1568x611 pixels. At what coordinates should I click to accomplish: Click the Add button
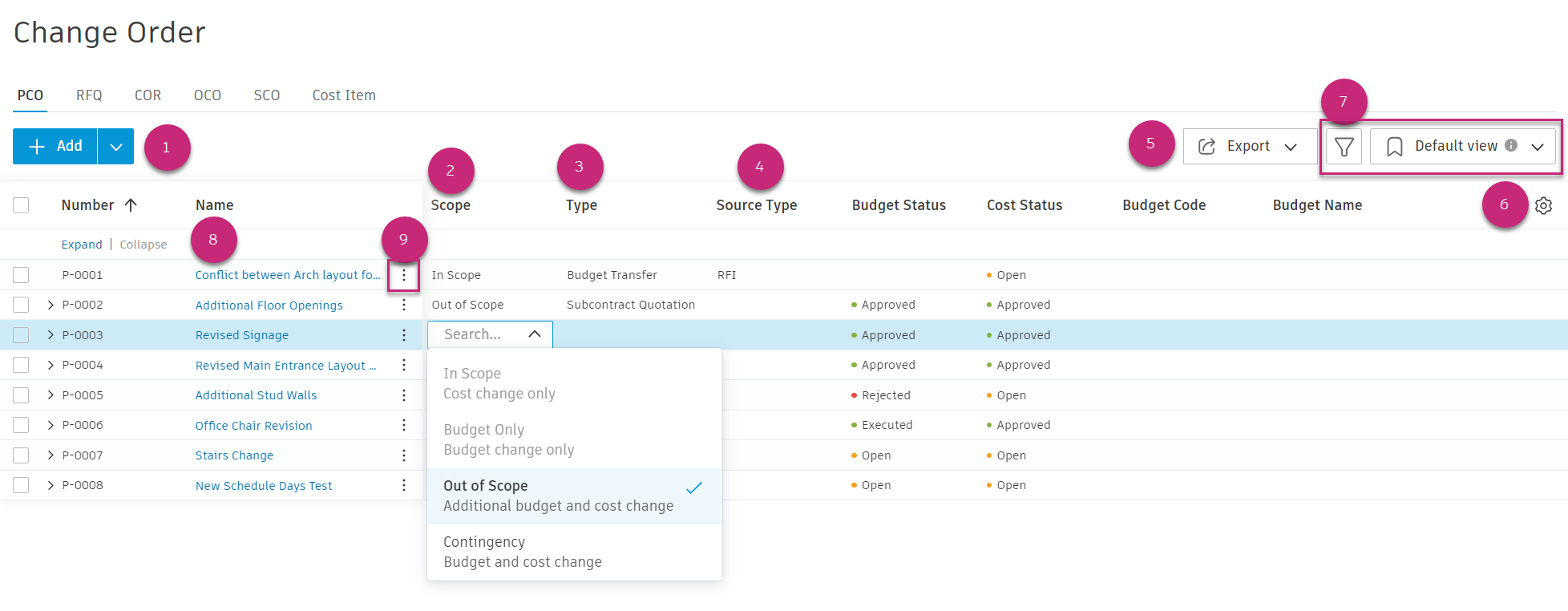(55, 147)
